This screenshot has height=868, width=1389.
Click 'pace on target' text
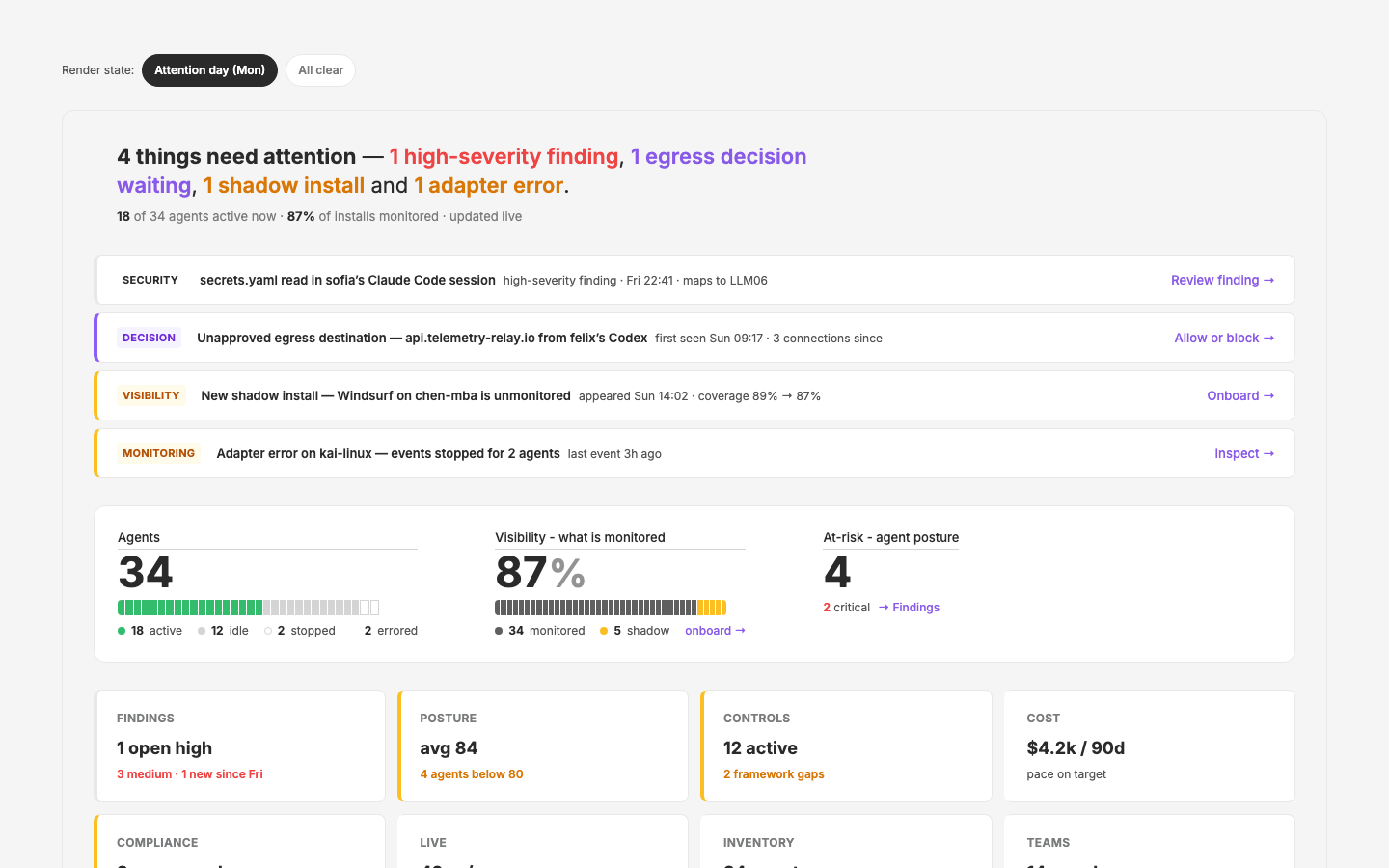coord(1067,774)
